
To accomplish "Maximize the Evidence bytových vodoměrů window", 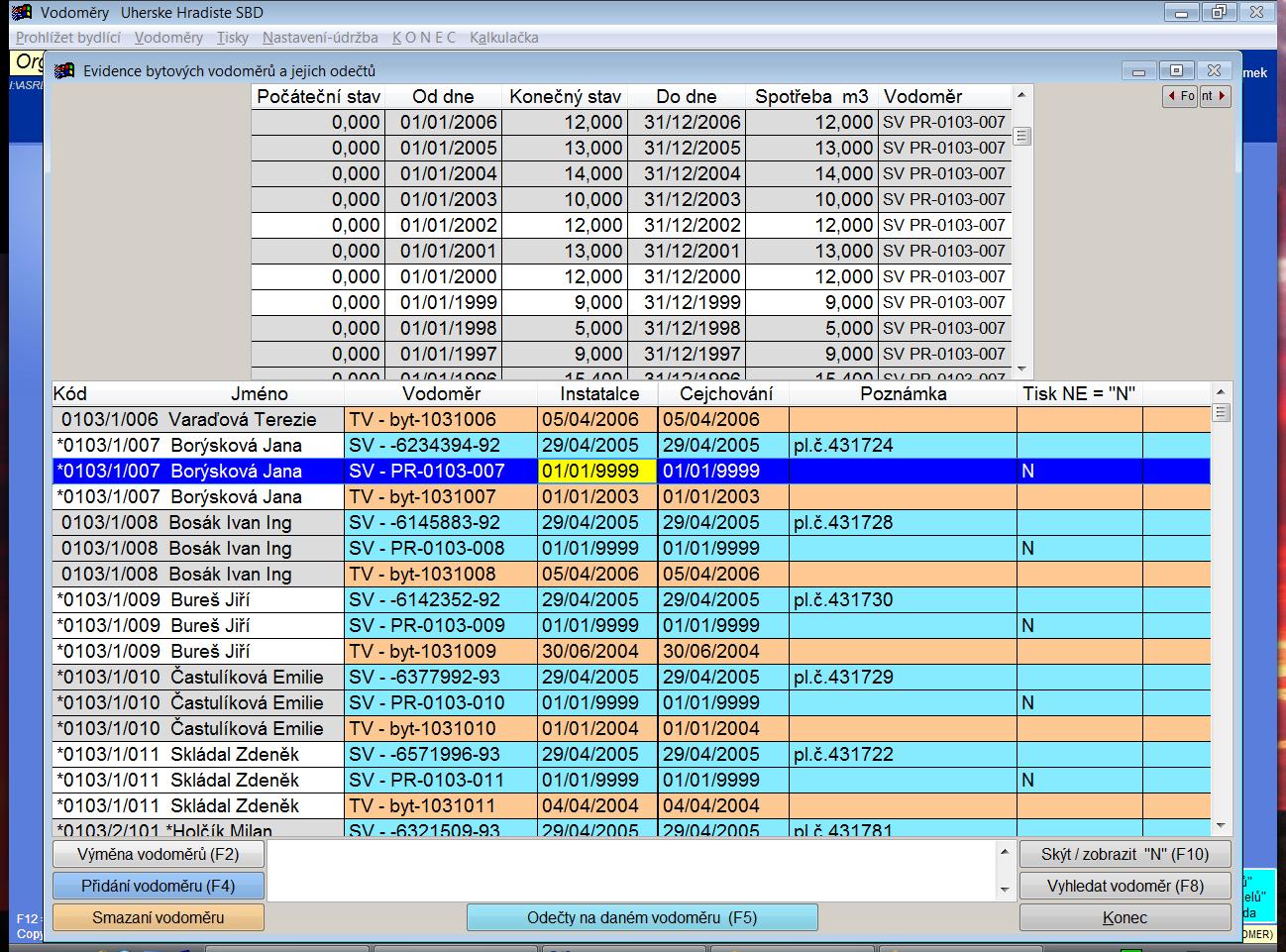I will (1176, 71).
